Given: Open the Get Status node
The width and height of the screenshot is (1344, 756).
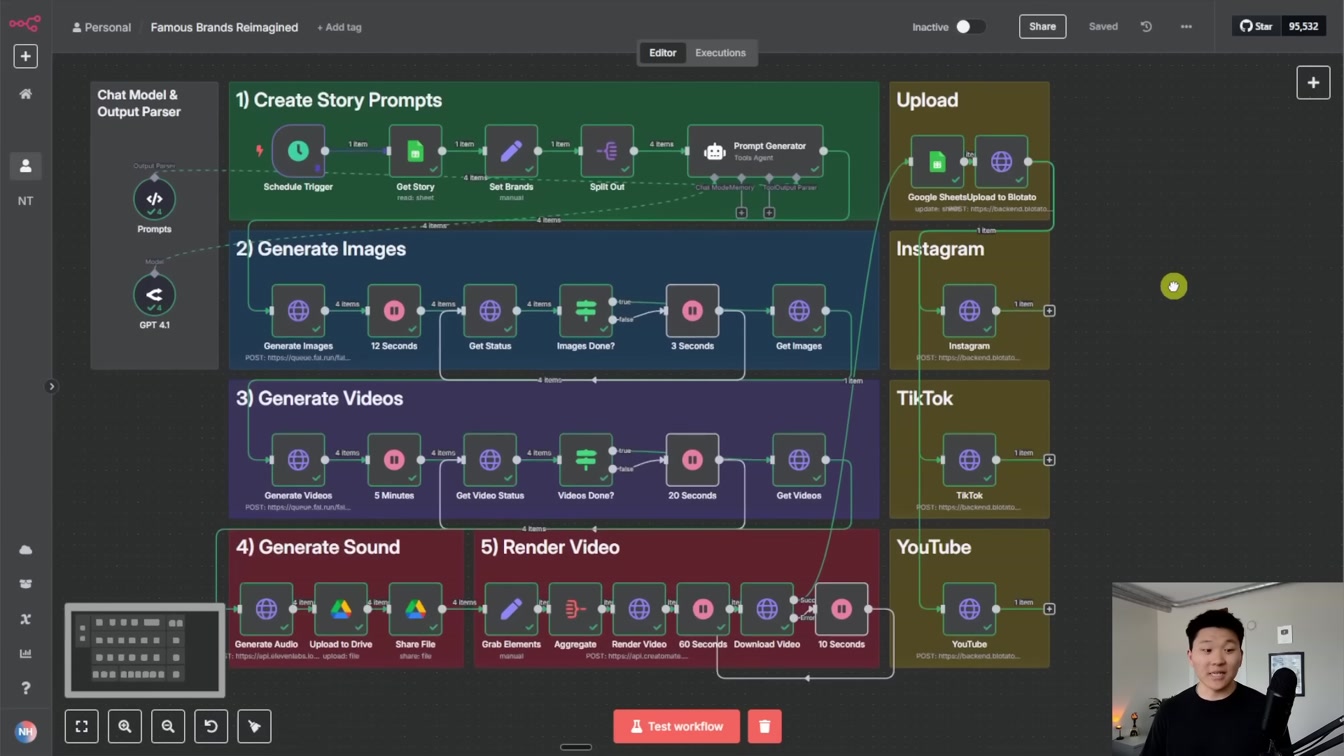Looking at the screenshot, I should [x=490, y=311].
